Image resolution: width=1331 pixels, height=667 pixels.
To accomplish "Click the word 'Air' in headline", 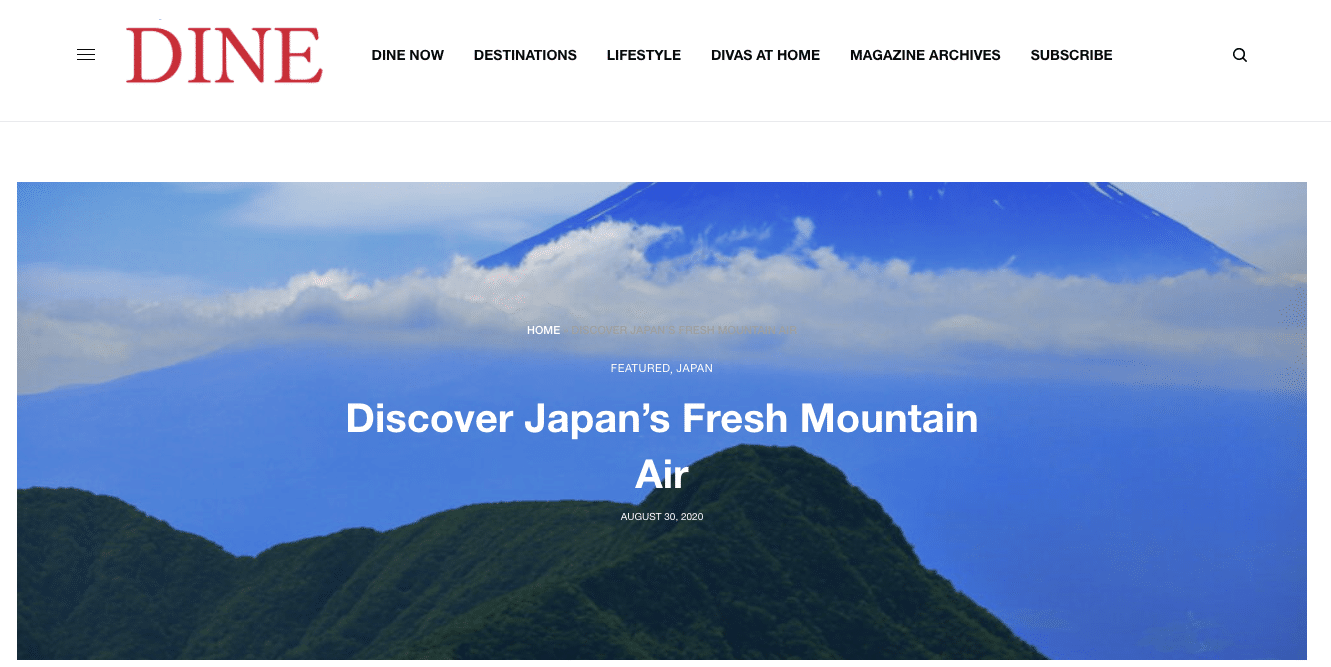I will [662, 474].
